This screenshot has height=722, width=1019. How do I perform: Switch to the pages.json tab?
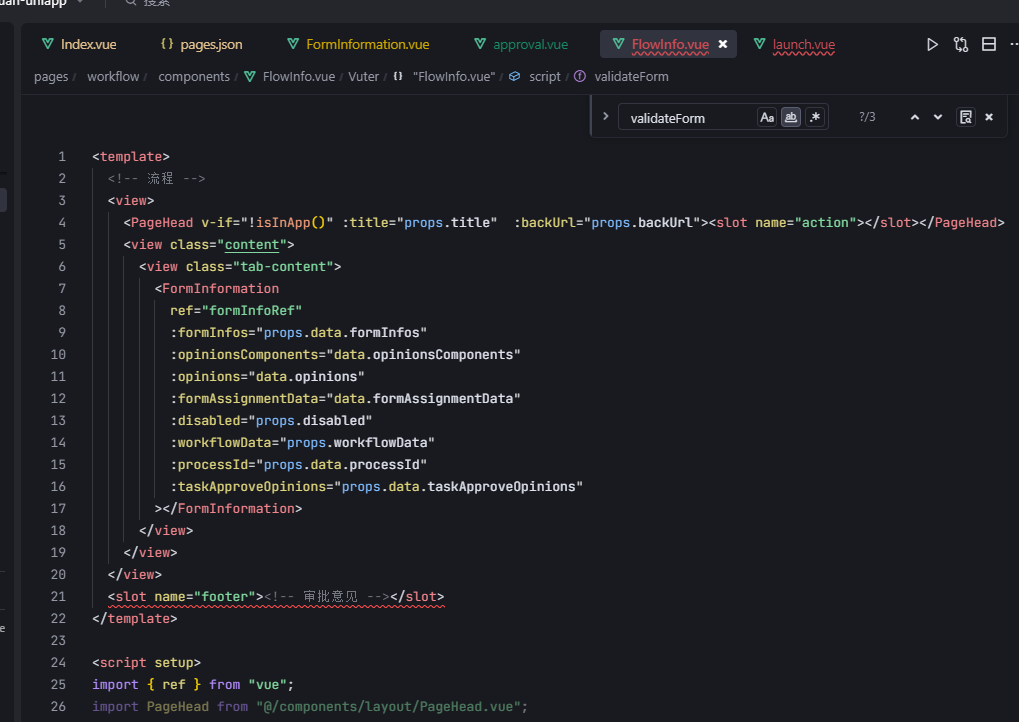point(201,44)
